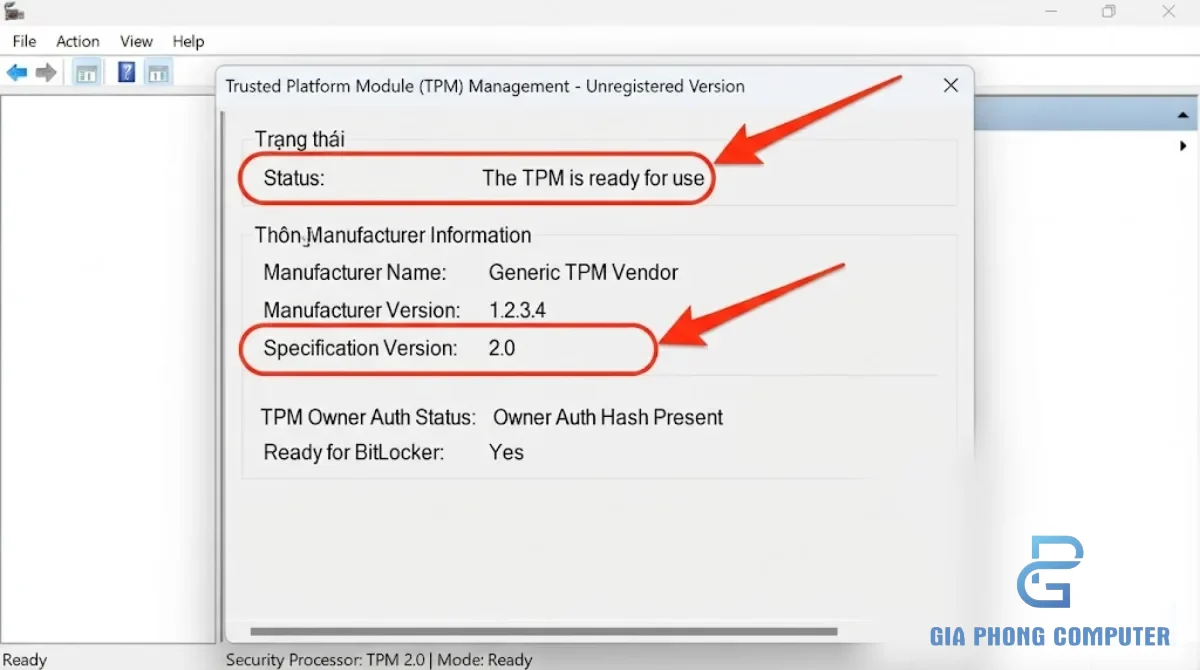Toggle the Show/Hide Console Tree toolbar icon

87,73
